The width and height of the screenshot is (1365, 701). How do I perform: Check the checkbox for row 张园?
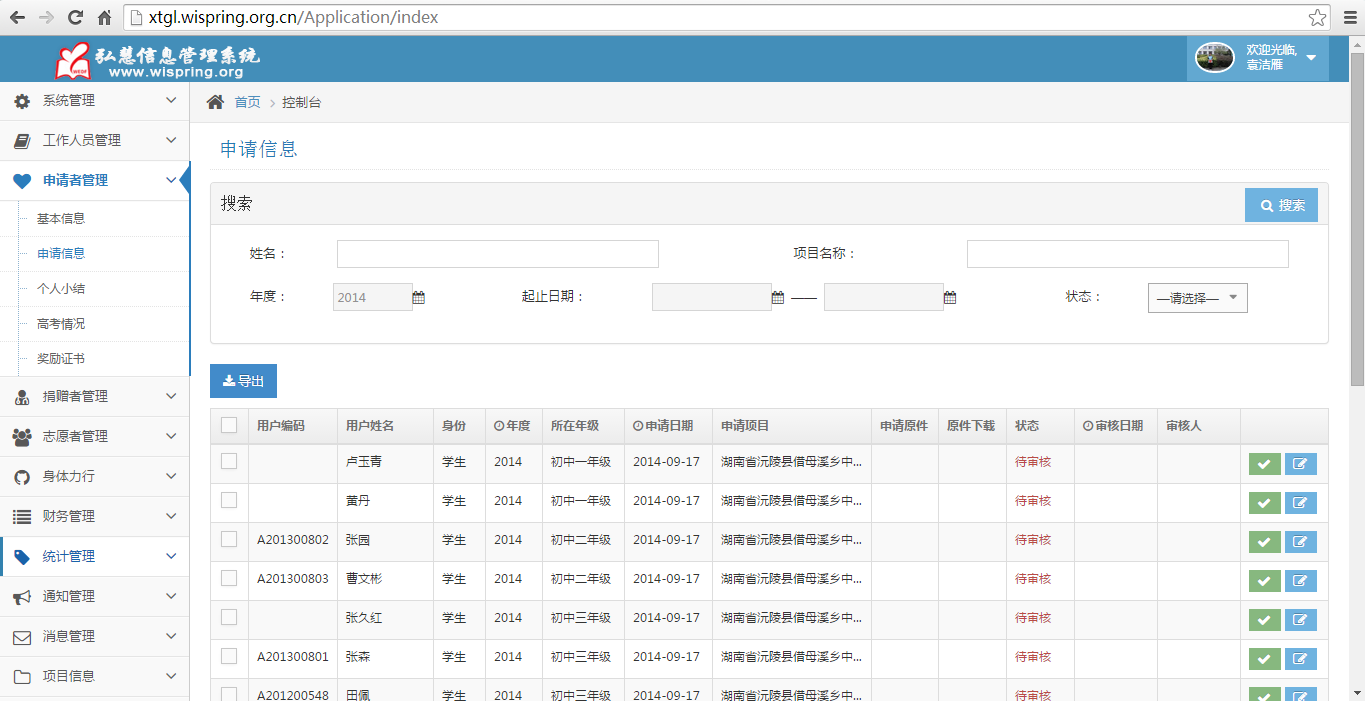[229, 539]
